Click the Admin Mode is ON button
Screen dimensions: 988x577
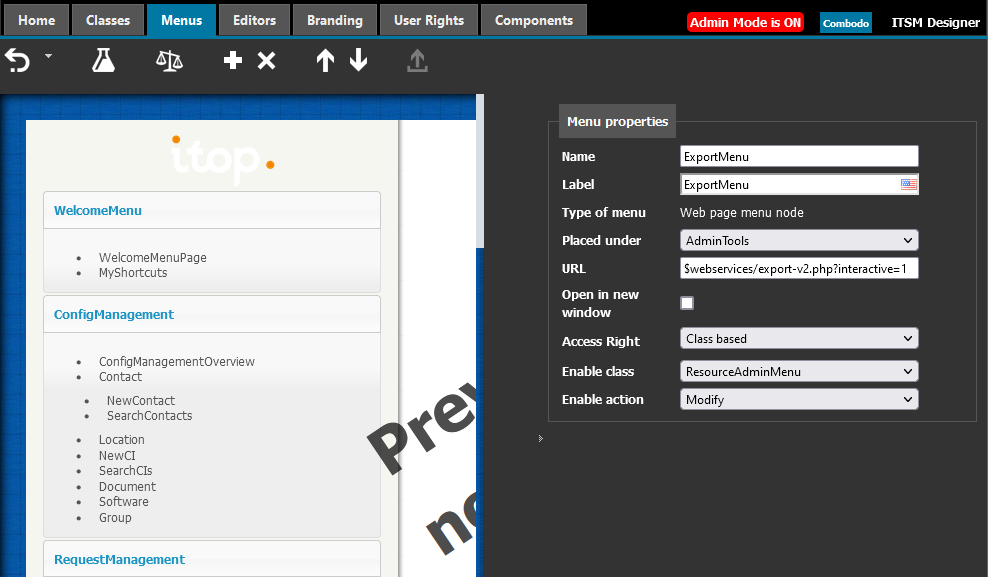[745, 22]
